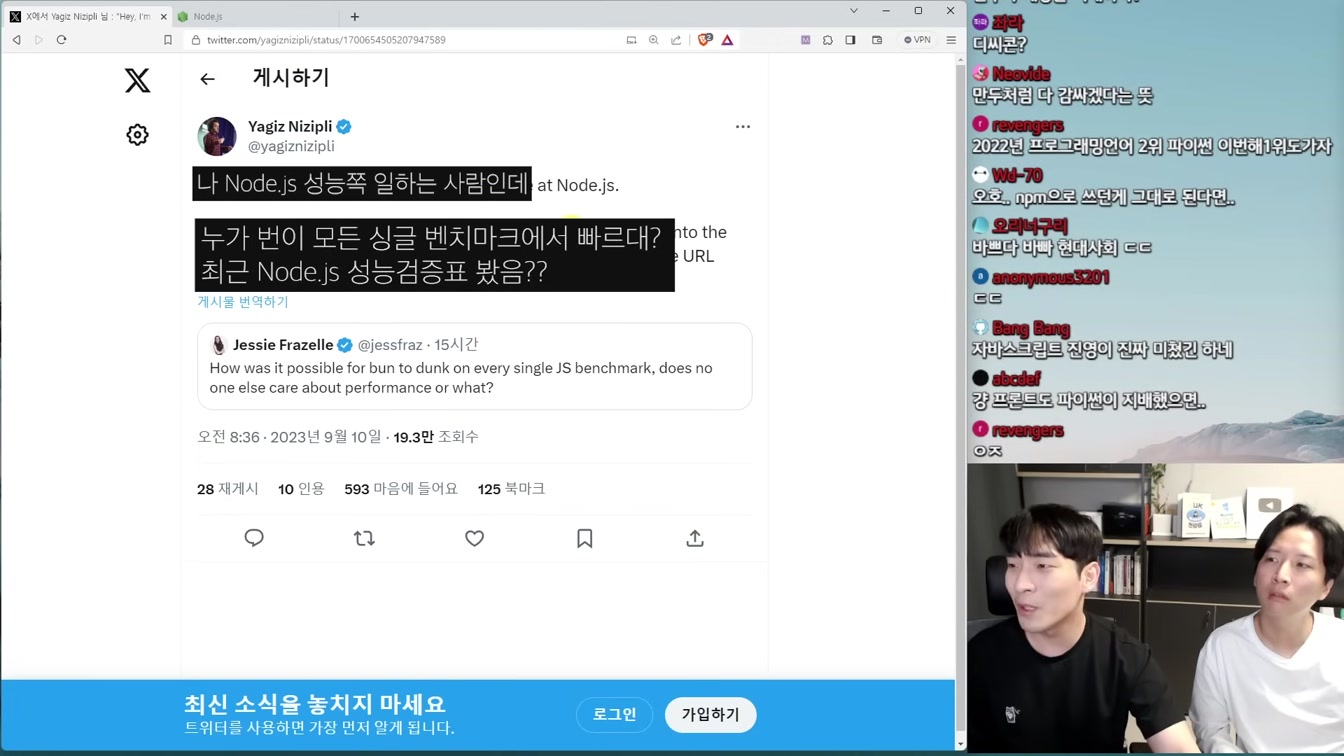Click the zoom magnifier icon in address bar

(x=654, y=40)
